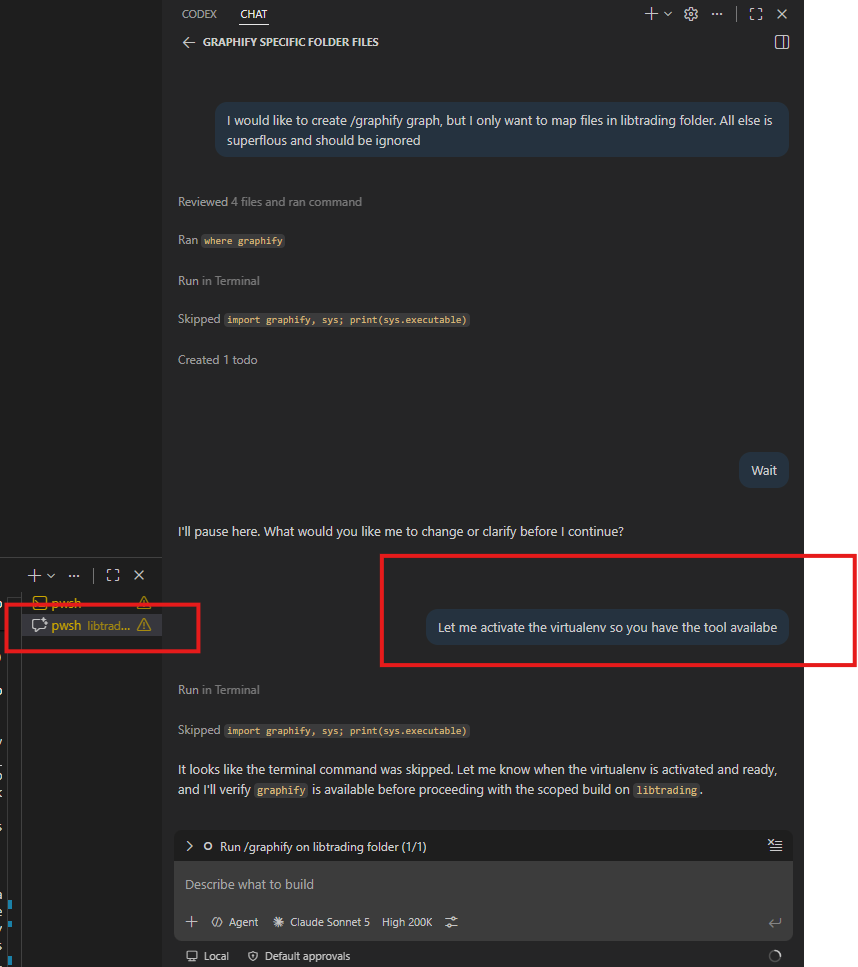Screen dimensions: 858x967
Task: Toggle the side panel layout icon
Action: (782, 43)
